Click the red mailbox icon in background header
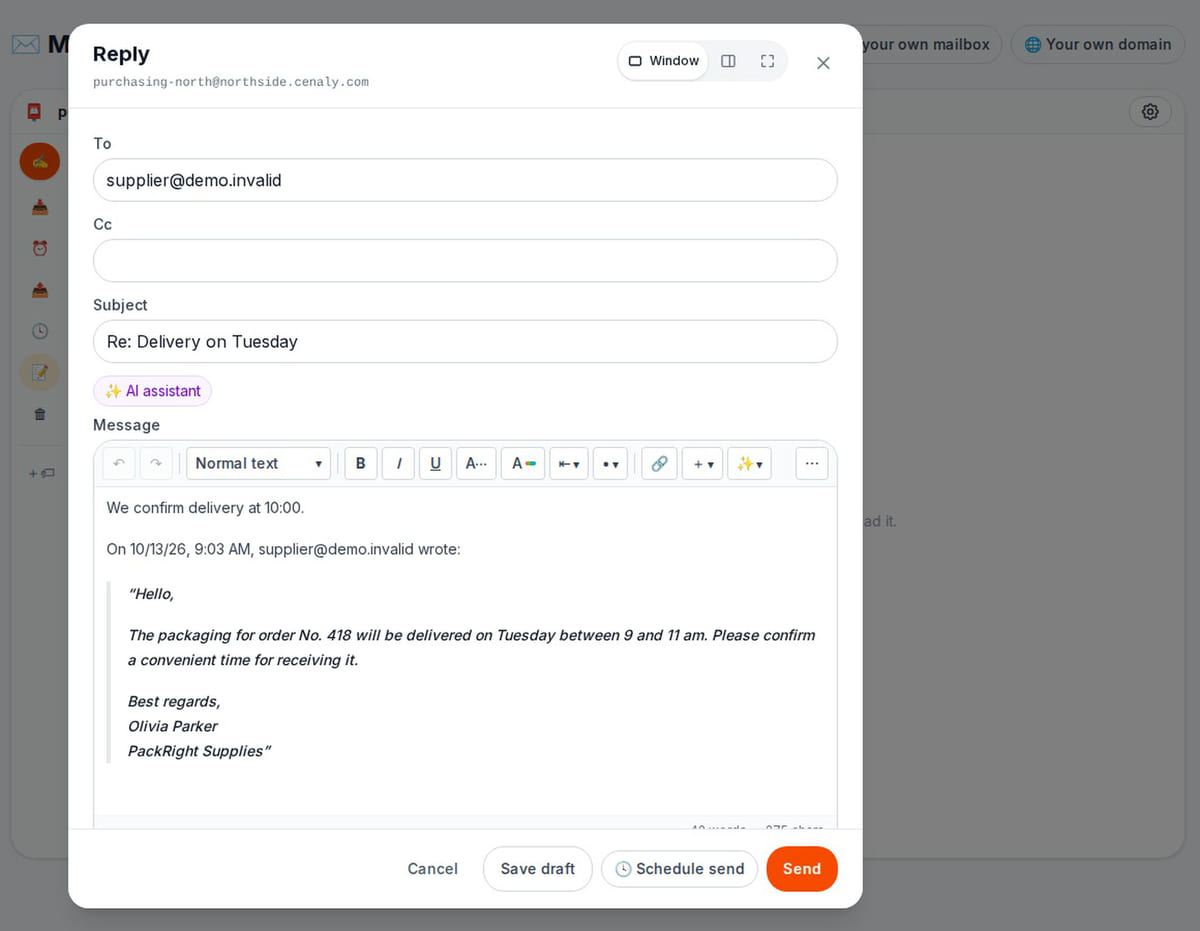Viewport: 1200px width, 931px height. click(x=35, y=112)
